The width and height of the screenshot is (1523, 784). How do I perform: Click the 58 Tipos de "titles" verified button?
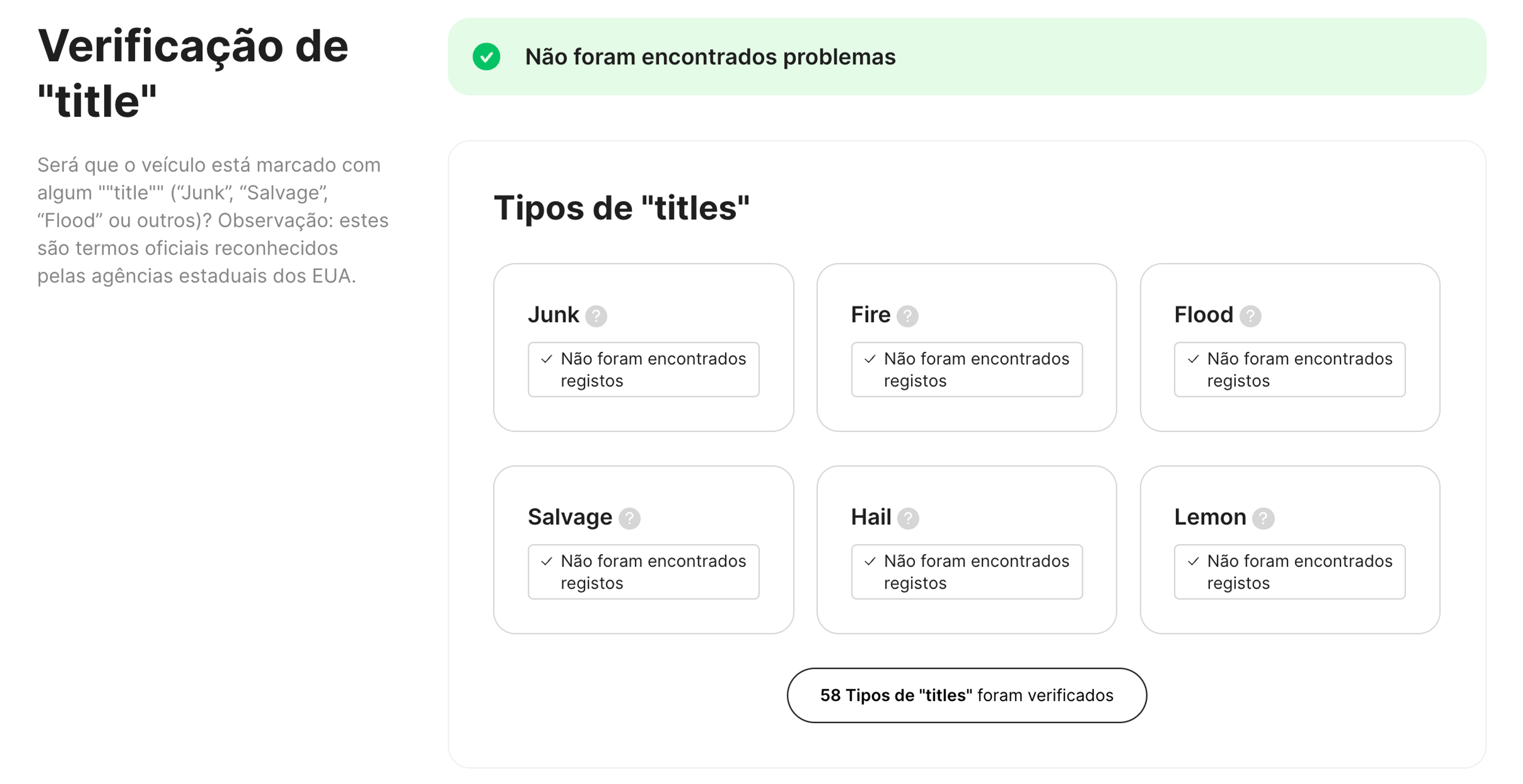point(967,695)
